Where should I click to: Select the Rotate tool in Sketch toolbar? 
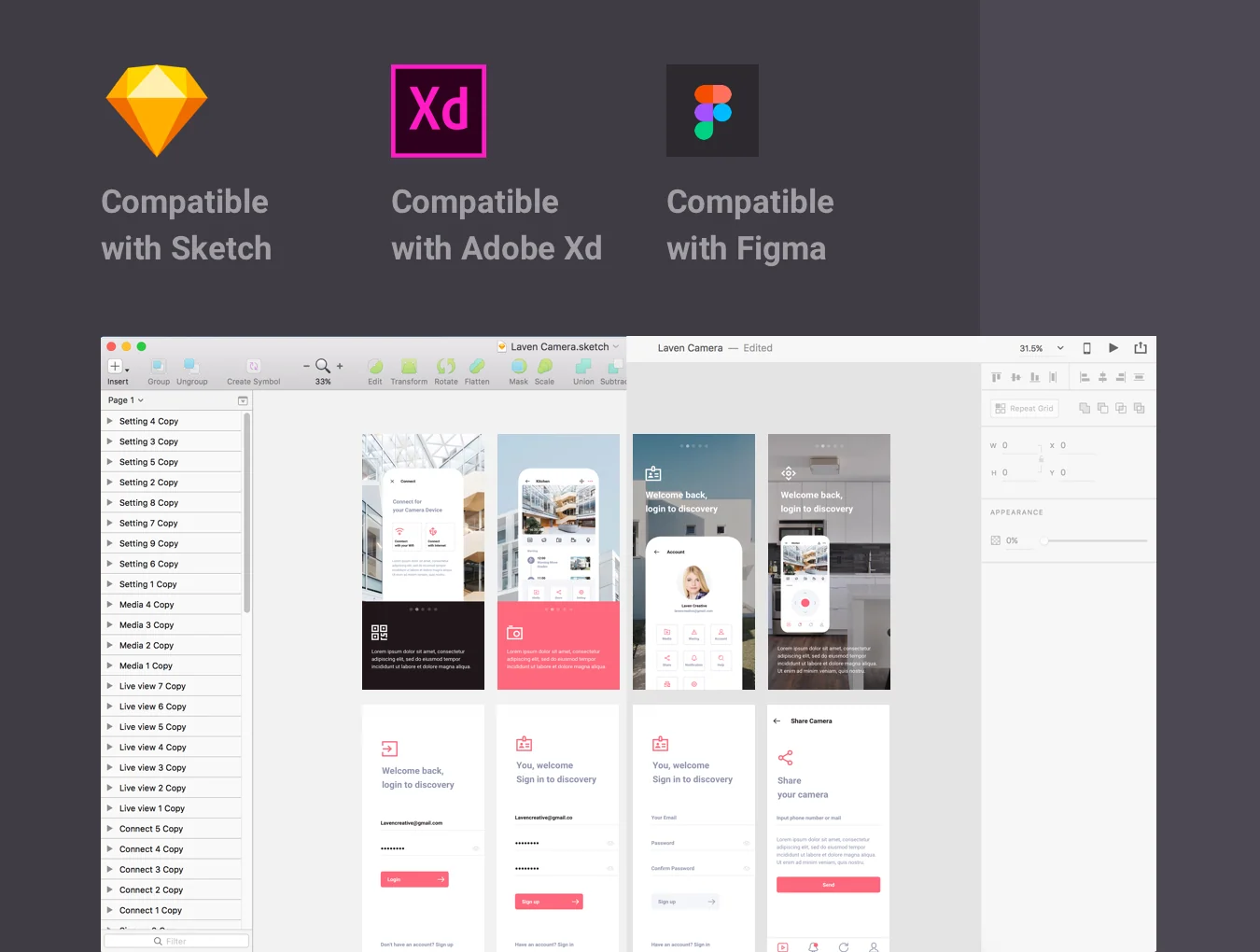[x=446, y=366]
